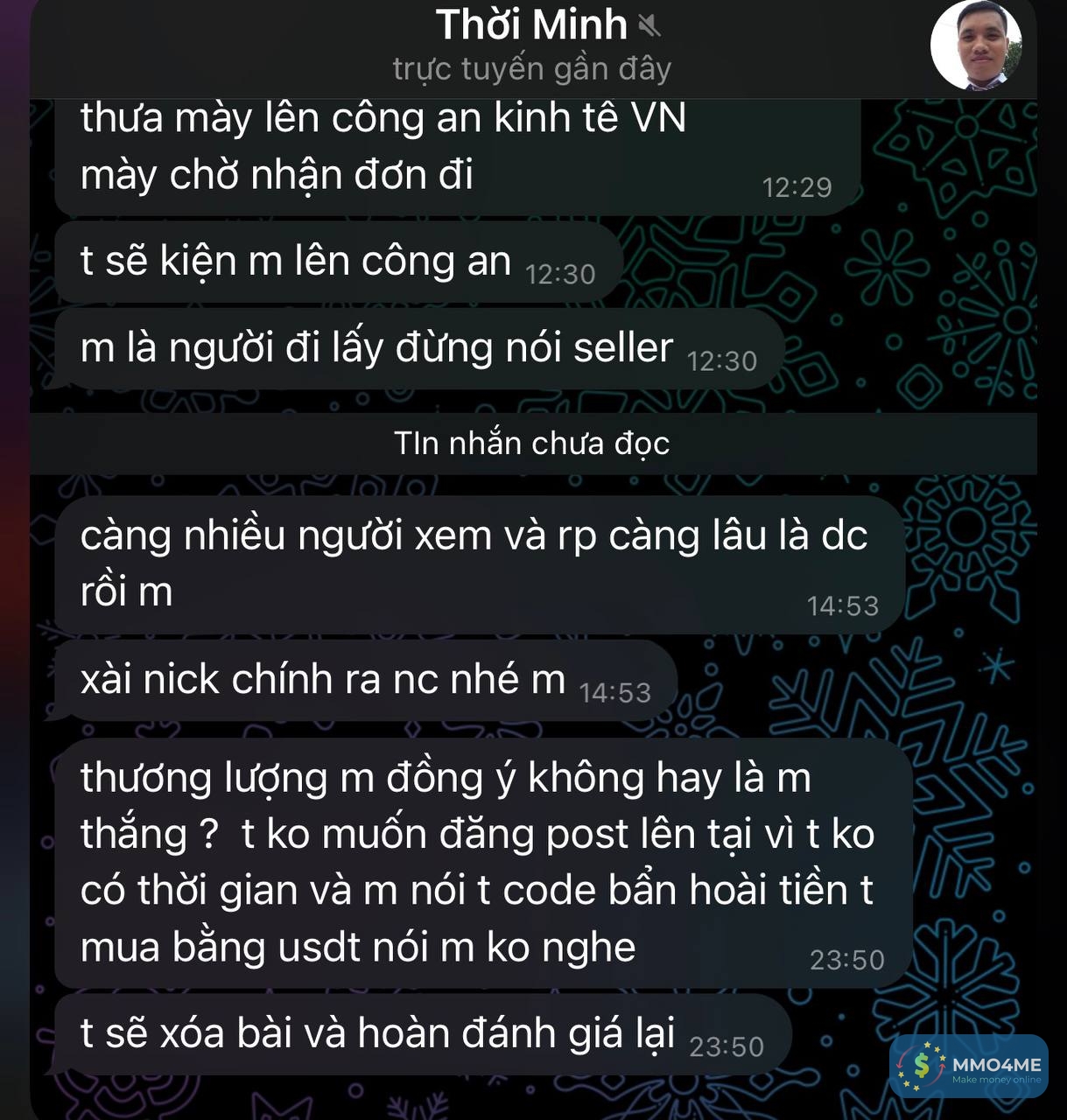The image size is (1067, 1120).
Task: Open the Thời Minh chat title
Action: pyautogui.click(x=531, y=24)
